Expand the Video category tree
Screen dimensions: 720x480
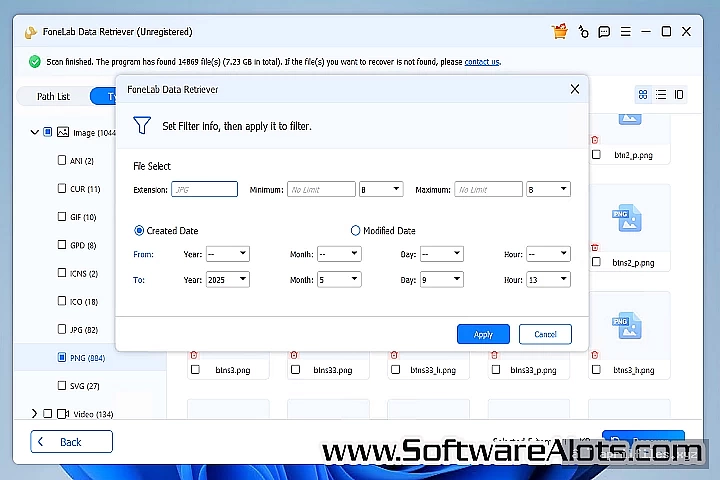pos(34,414)
